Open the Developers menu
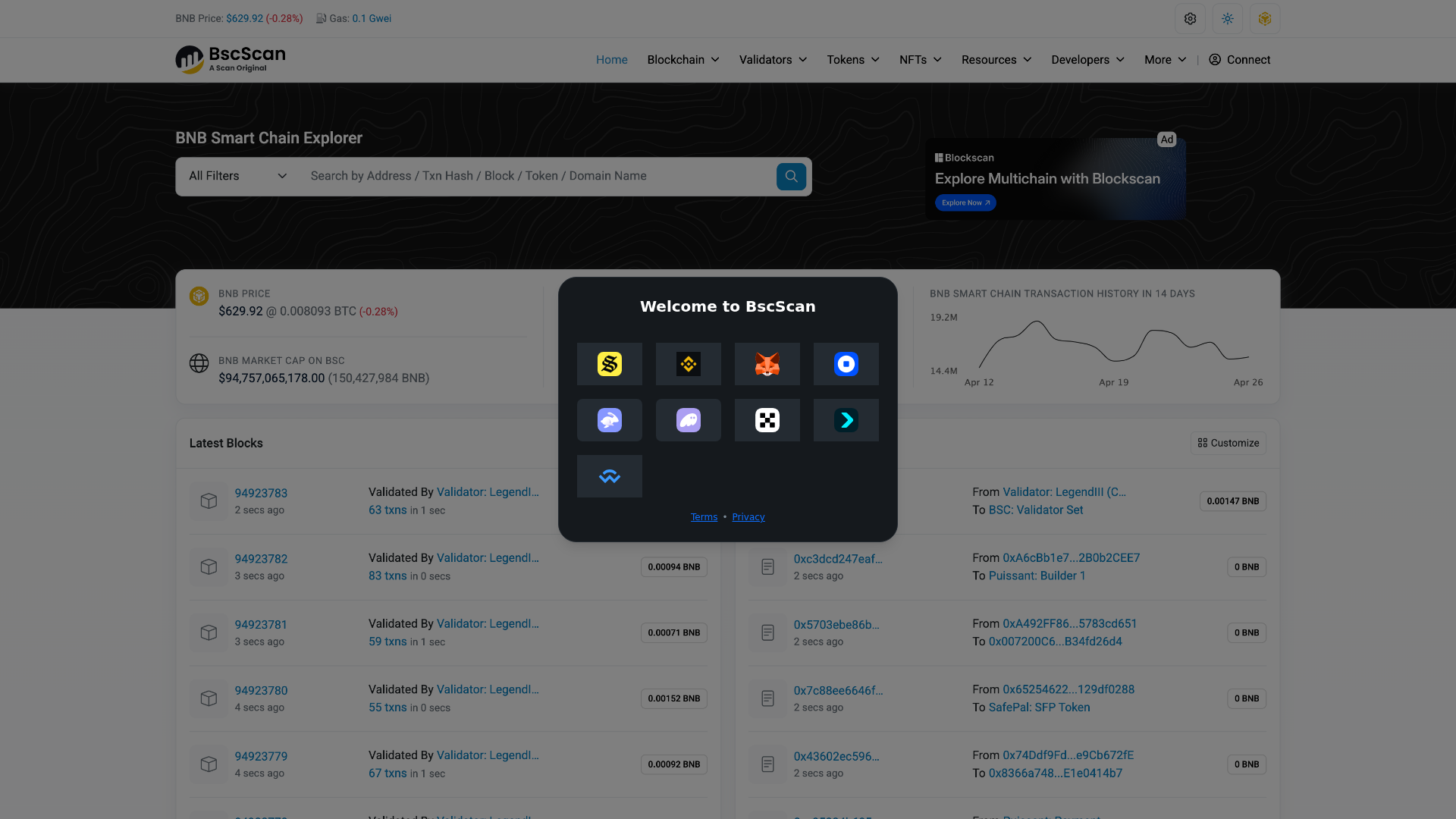Screen dimensions: 1456x819 click(1087, 60)
